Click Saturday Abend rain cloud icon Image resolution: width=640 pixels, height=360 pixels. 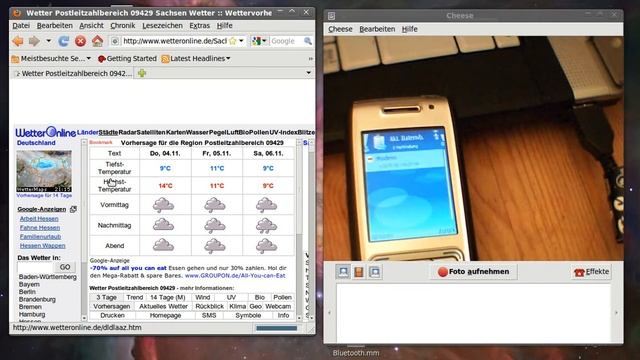pyautogui.click(x=267, y=246)
